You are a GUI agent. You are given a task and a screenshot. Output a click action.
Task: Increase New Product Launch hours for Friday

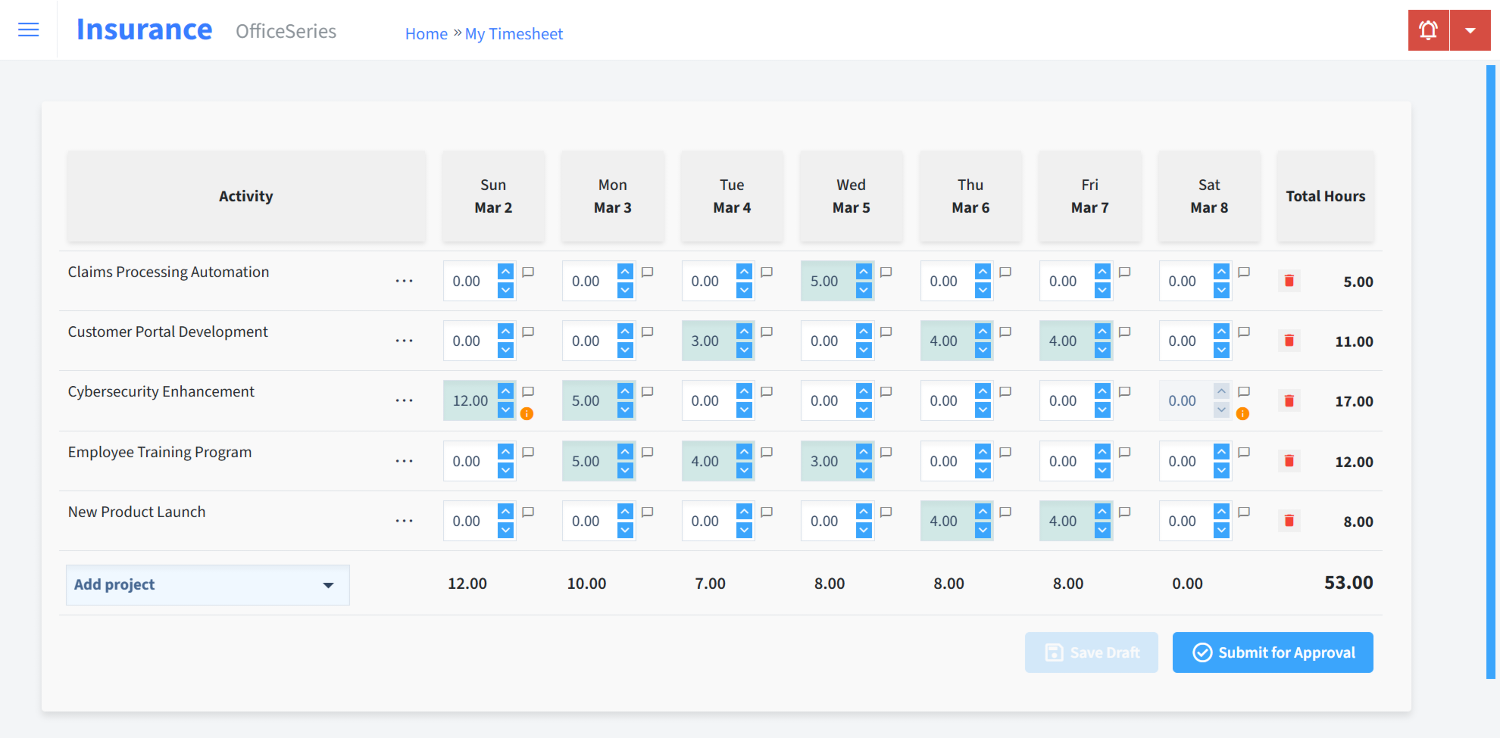point(1102,512)
